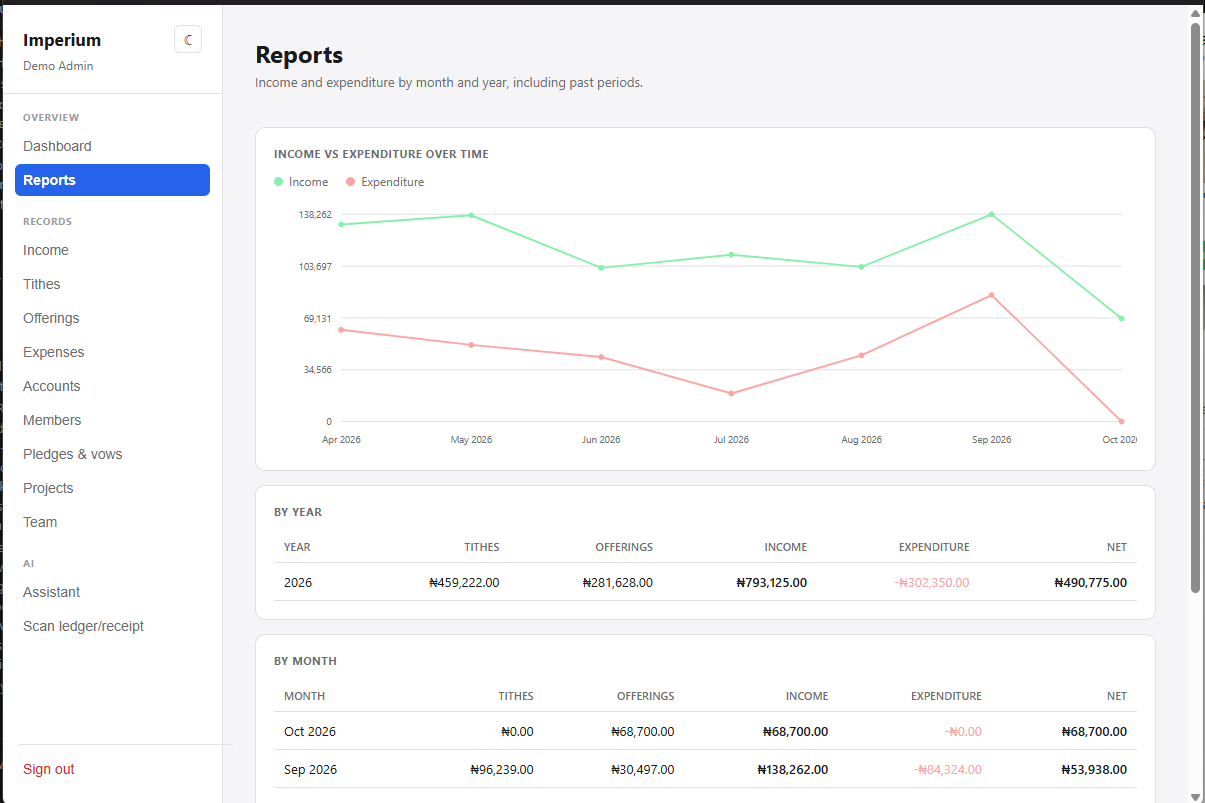
Task: Click the YEAR column header
Action: click(297, 547)
